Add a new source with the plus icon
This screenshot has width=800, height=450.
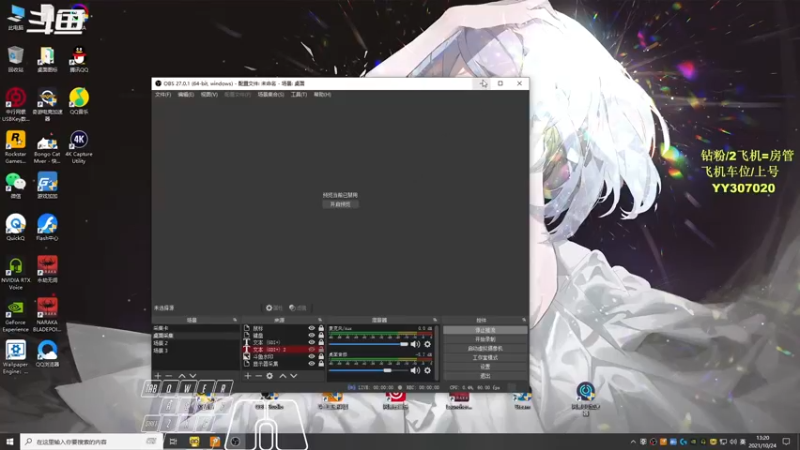(x=247, y=376)
